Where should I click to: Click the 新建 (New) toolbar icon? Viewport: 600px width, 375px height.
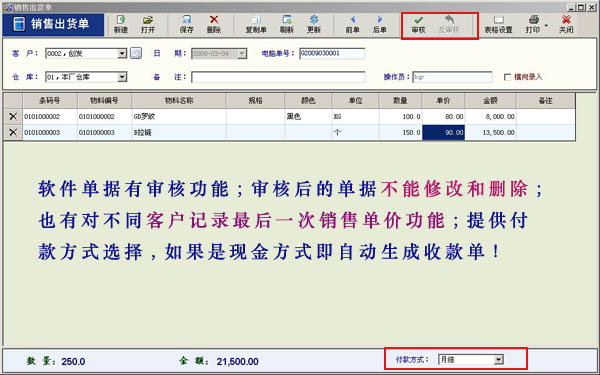pyautogui.click(x=121, y=24)
